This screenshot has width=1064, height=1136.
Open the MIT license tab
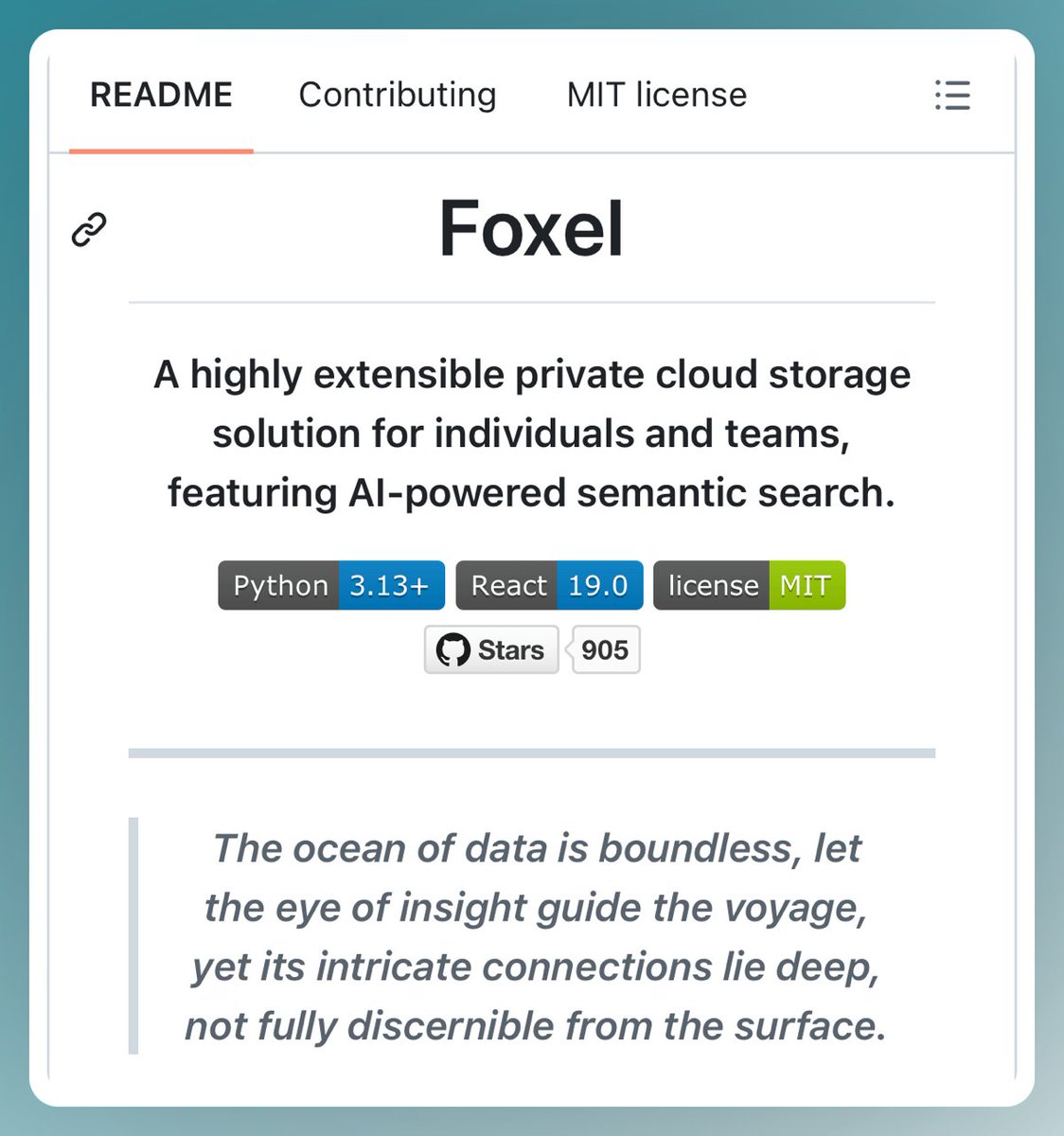657,95
